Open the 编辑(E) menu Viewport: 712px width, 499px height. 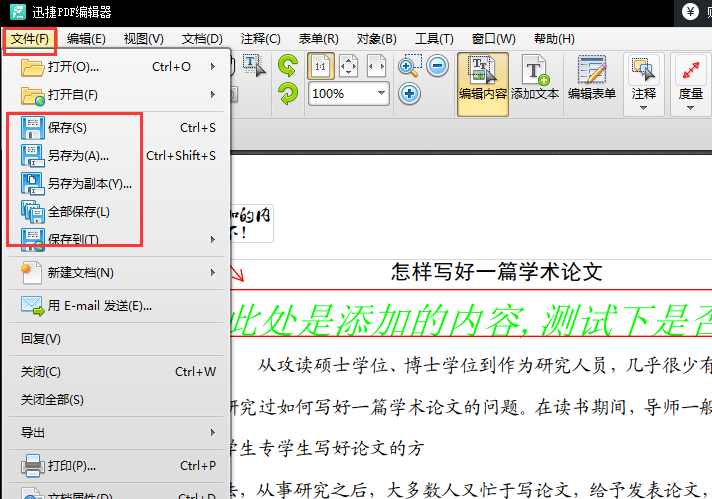point(86,39)
